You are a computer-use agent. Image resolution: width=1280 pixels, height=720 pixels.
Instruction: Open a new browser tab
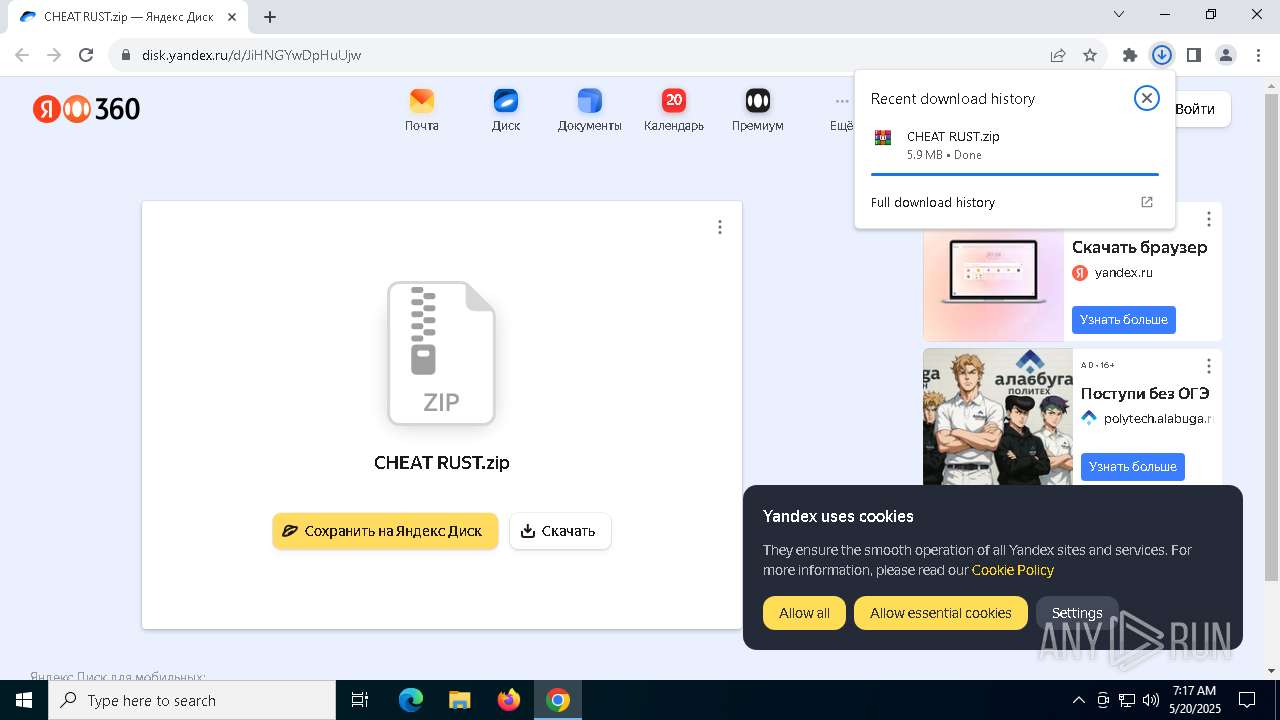click(270, 17)
